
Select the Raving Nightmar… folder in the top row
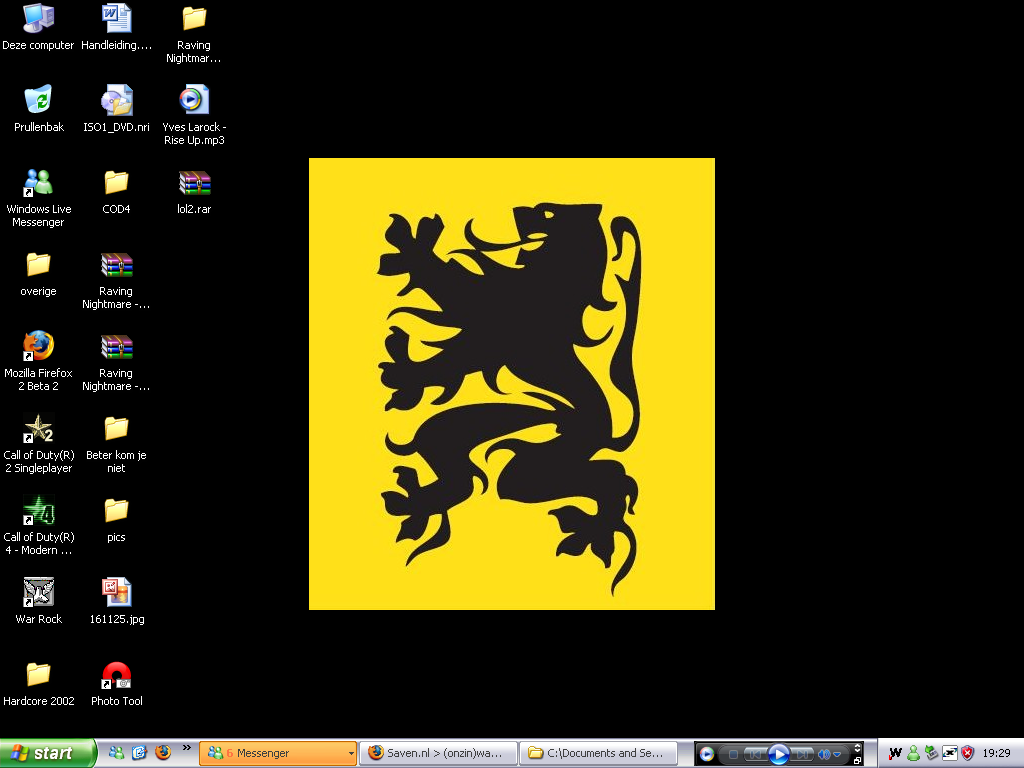tap(194, 35)
